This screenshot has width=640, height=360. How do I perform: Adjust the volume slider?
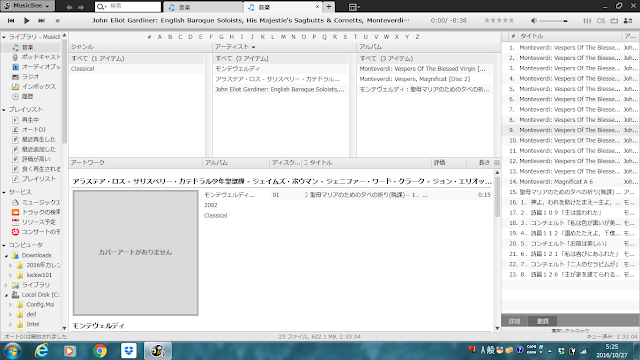click(x=554, y=21)
